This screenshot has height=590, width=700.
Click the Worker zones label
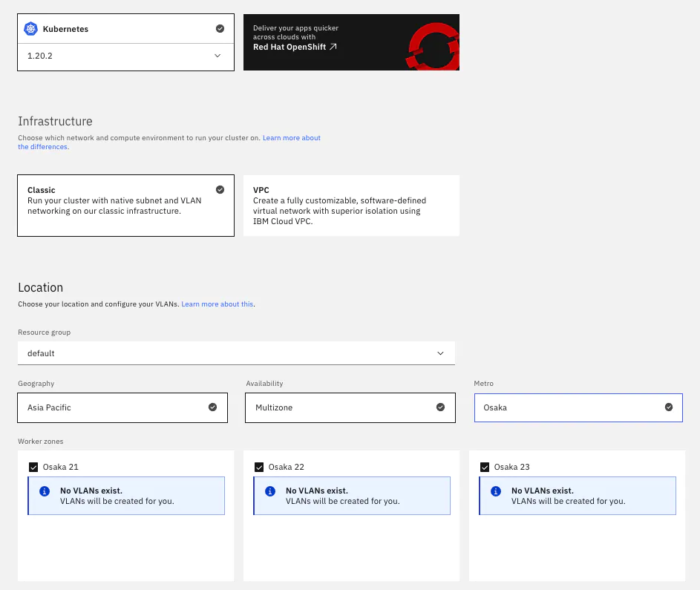point(41,441)
